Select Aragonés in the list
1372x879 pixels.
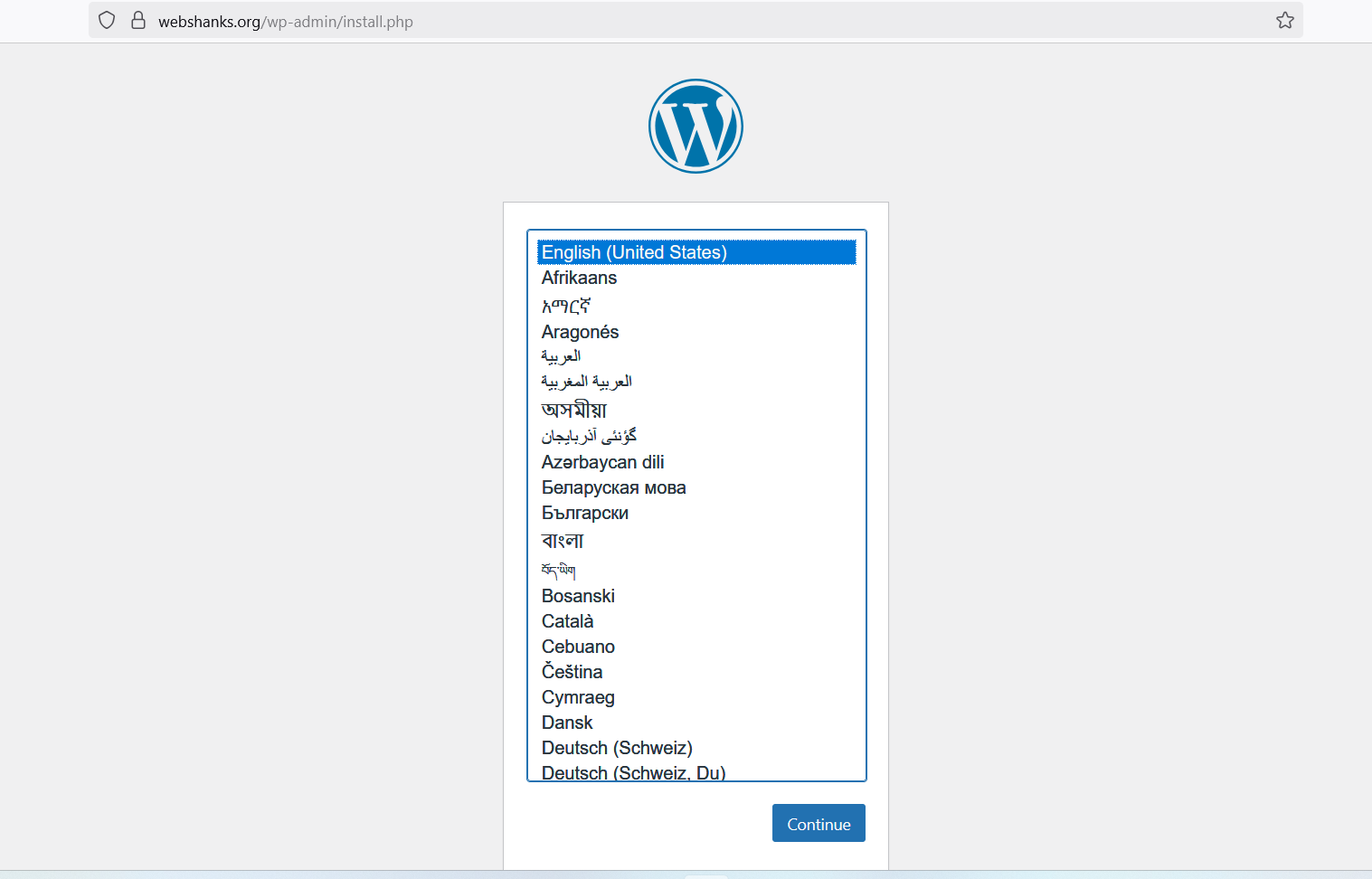(696, 332)
